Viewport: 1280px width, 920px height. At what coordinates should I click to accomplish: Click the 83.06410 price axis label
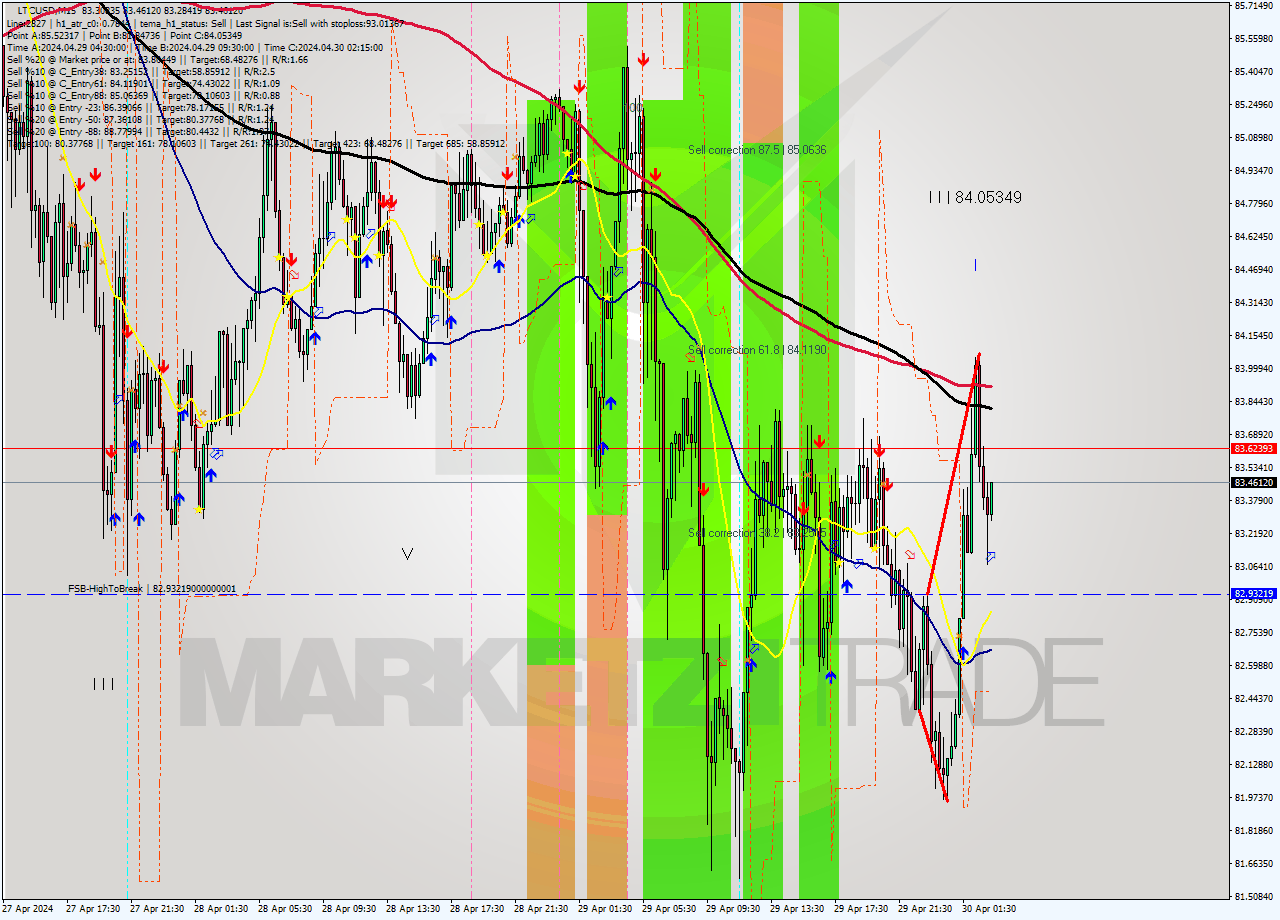1254,566
